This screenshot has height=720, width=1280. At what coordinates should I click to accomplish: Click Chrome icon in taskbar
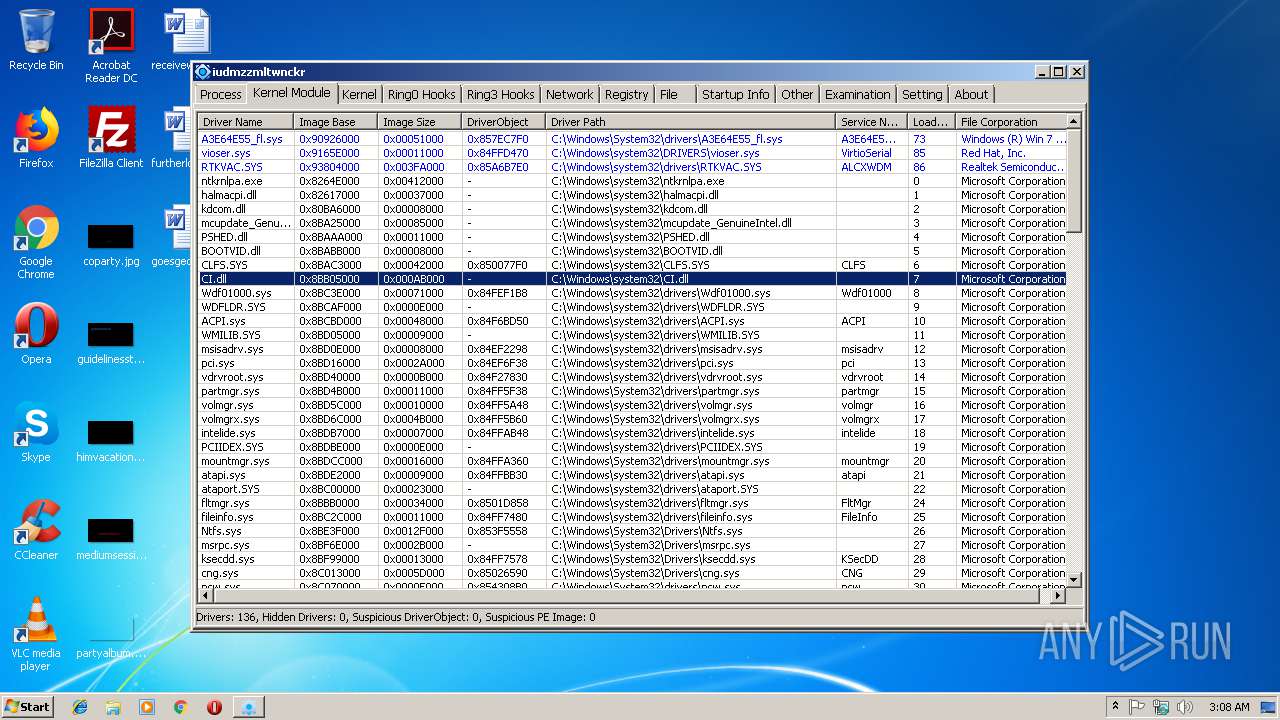click(180, 707)
